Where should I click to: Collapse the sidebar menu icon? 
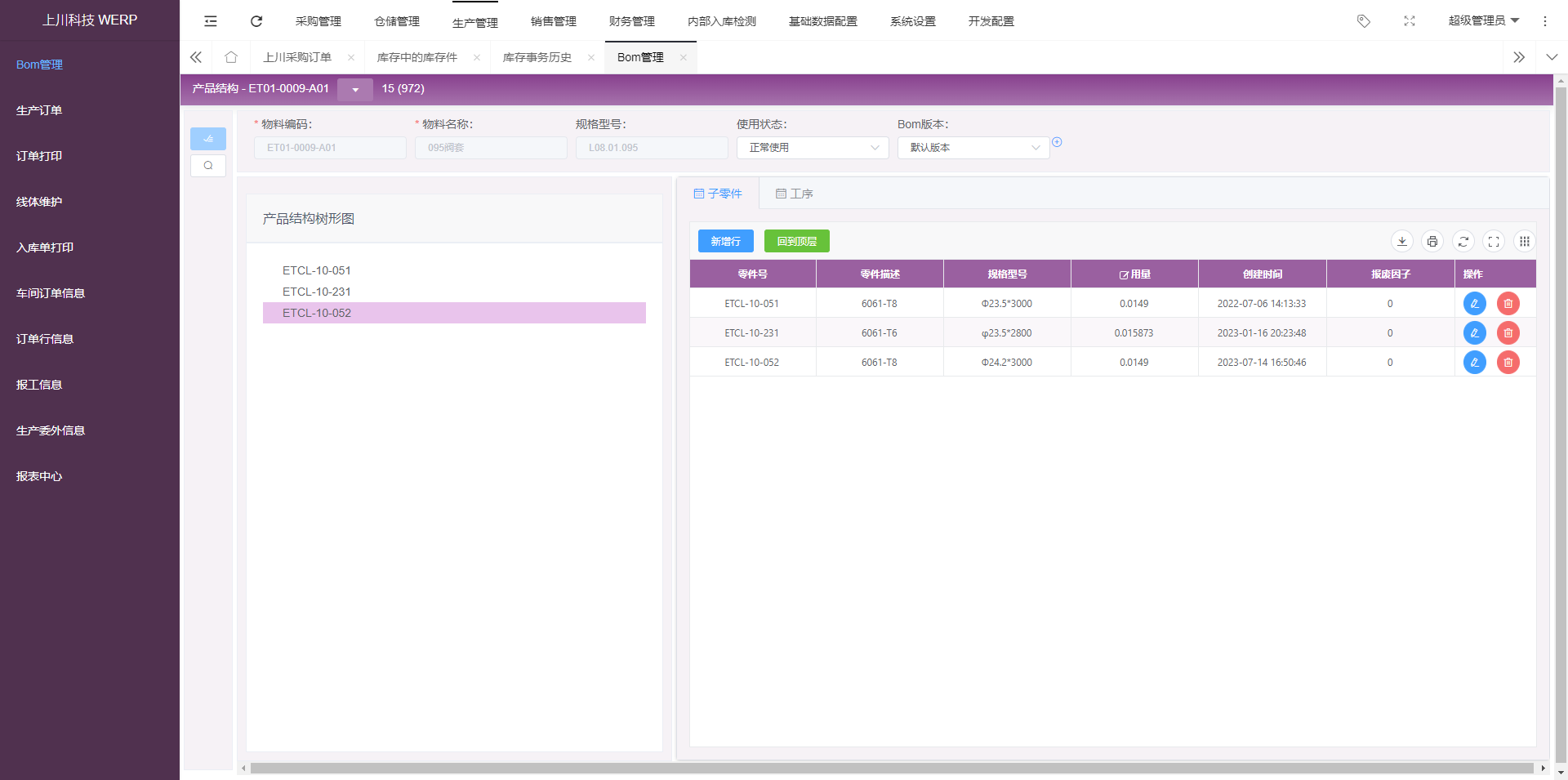[211, 21]
